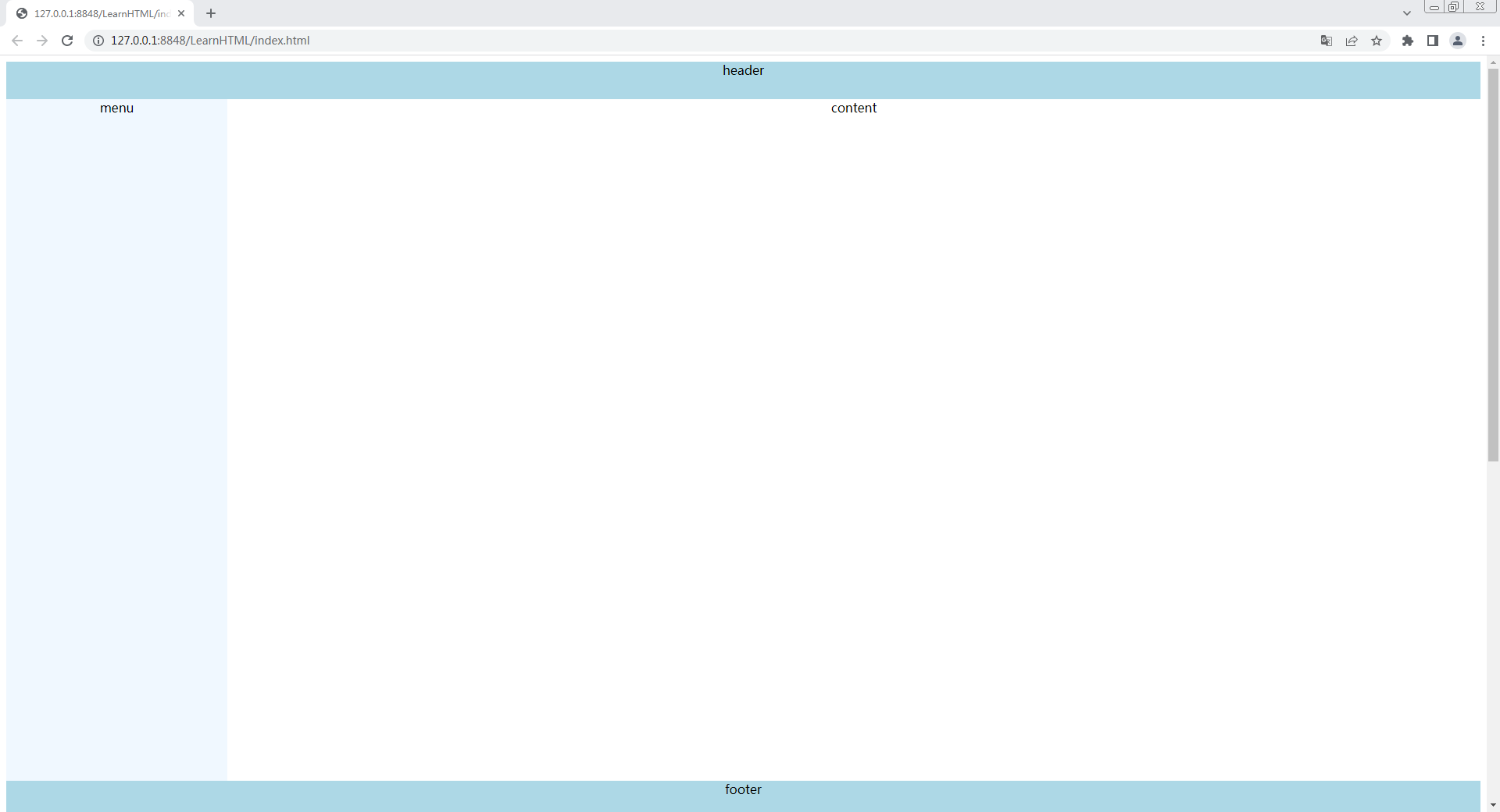Screen dimensions: 1500x812
Task: Open the tab search chevron
Action: pyautogui.click(x=1406, y=12)
